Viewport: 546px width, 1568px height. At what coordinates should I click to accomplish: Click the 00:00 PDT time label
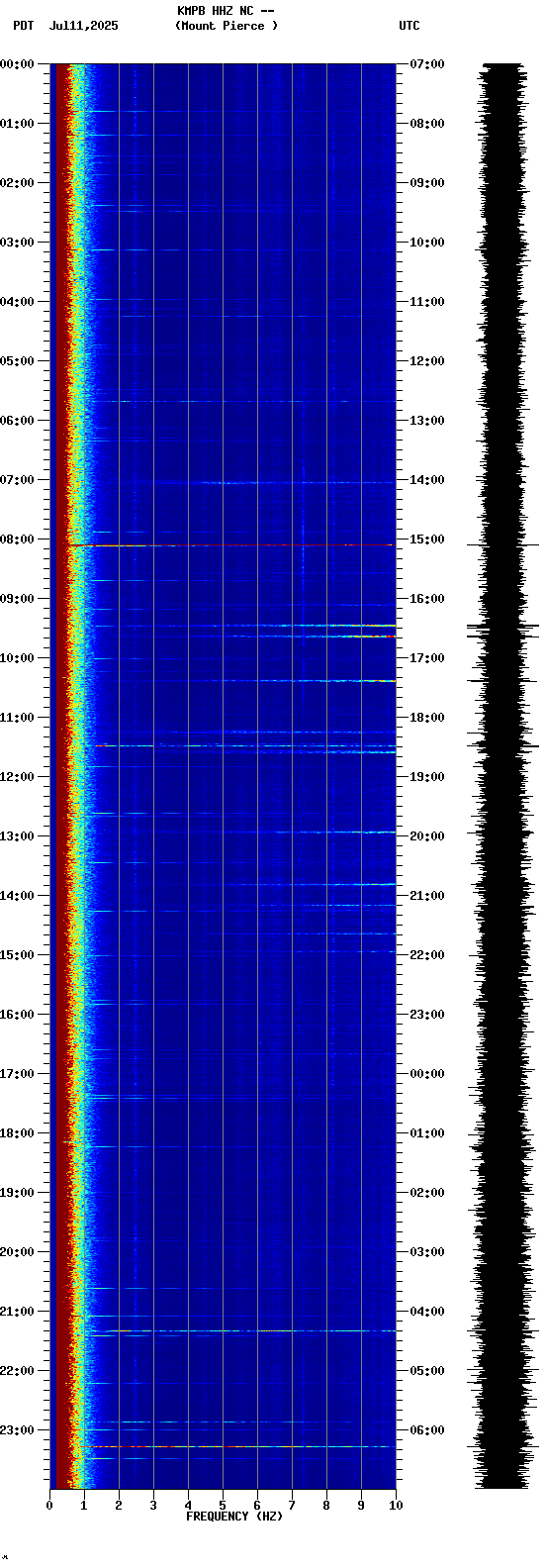[x=17, y=64]
